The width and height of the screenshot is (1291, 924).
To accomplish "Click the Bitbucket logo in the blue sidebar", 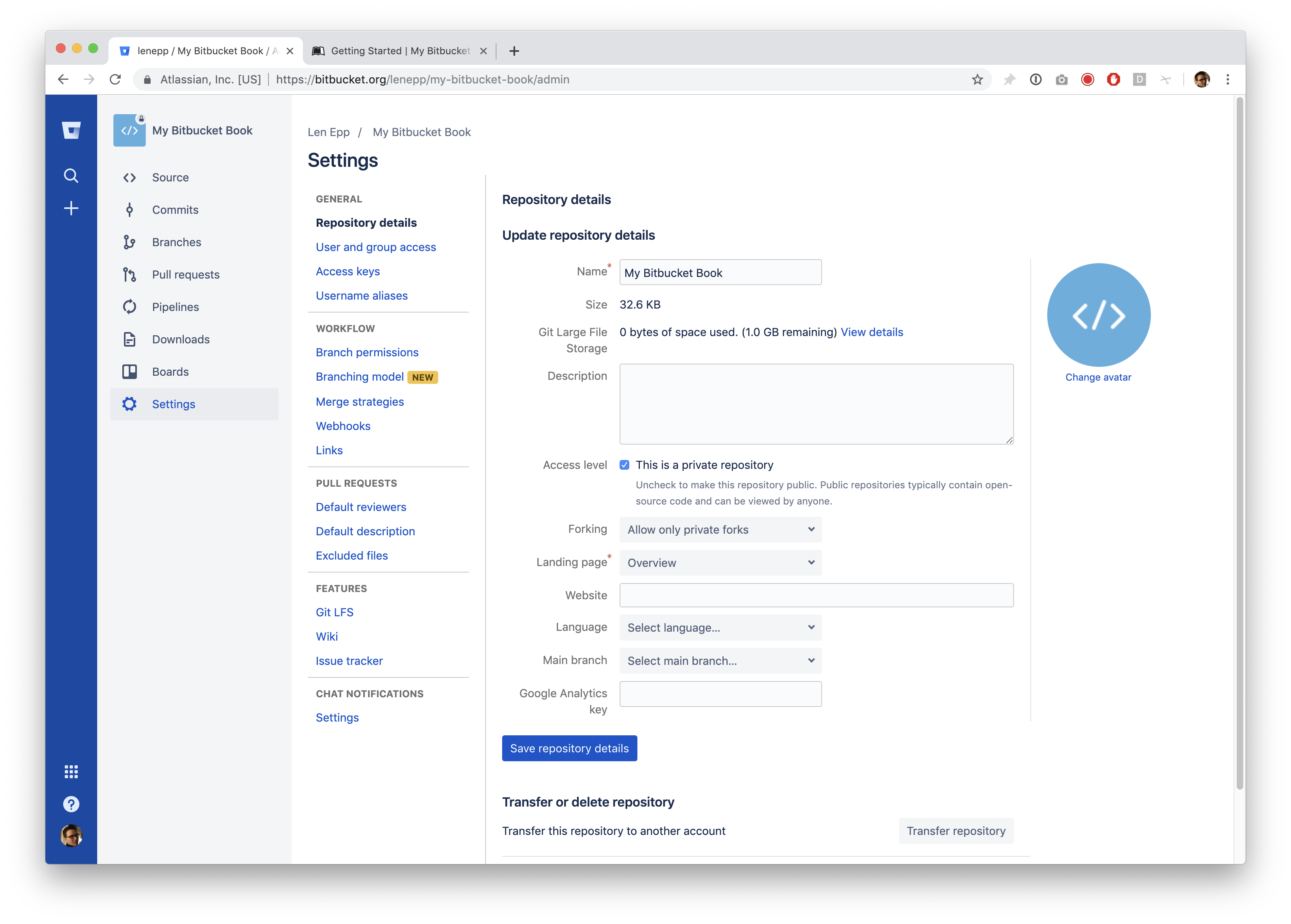I will click(x=71, y=130).
